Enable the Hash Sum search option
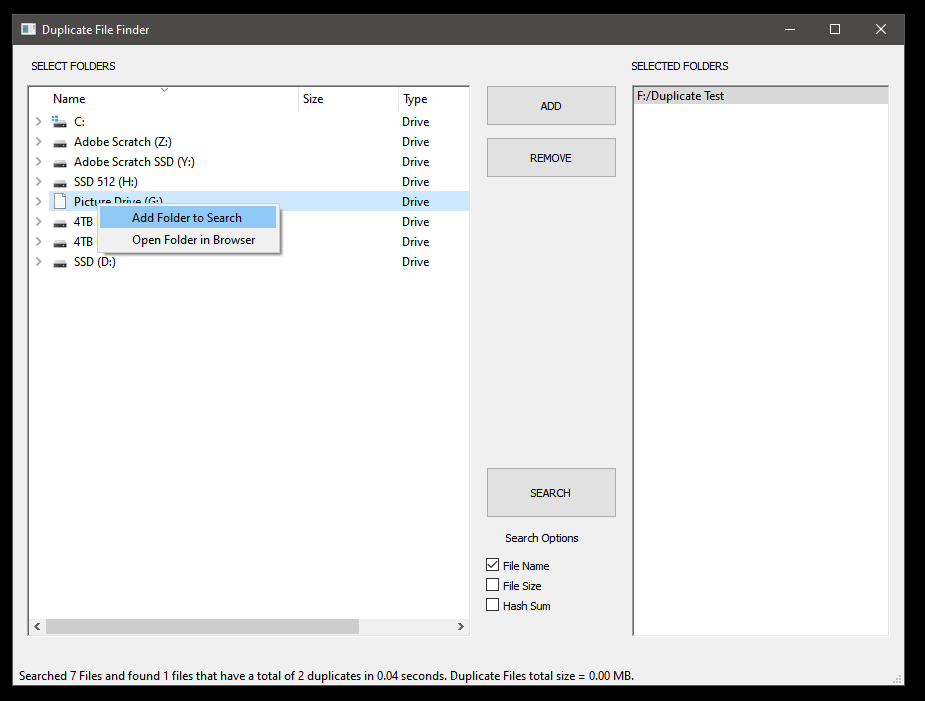This screenshot has height=701, width=925. pos(492,604)
